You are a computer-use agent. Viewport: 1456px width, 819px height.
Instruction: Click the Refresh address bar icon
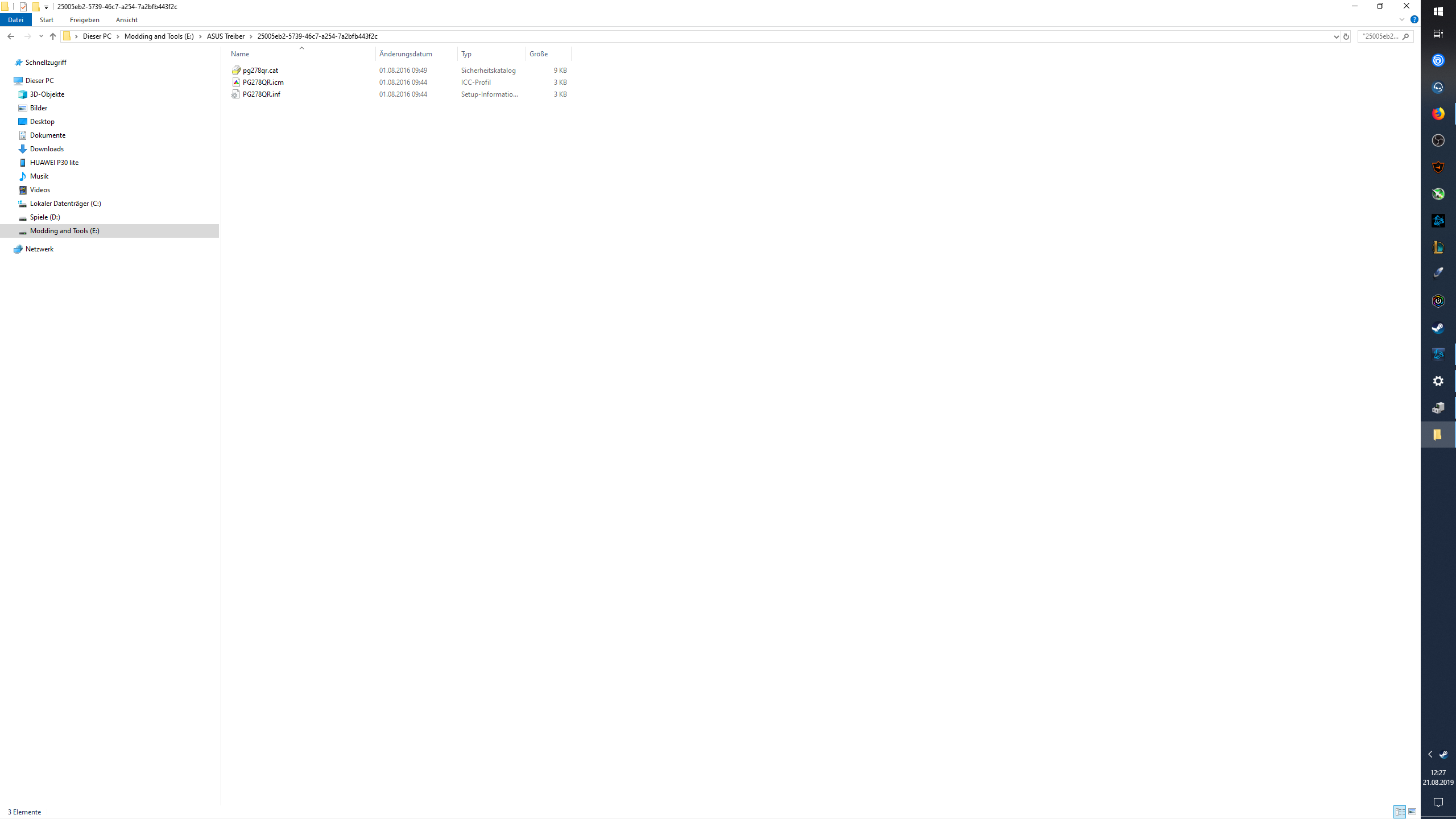point(1346,36)
